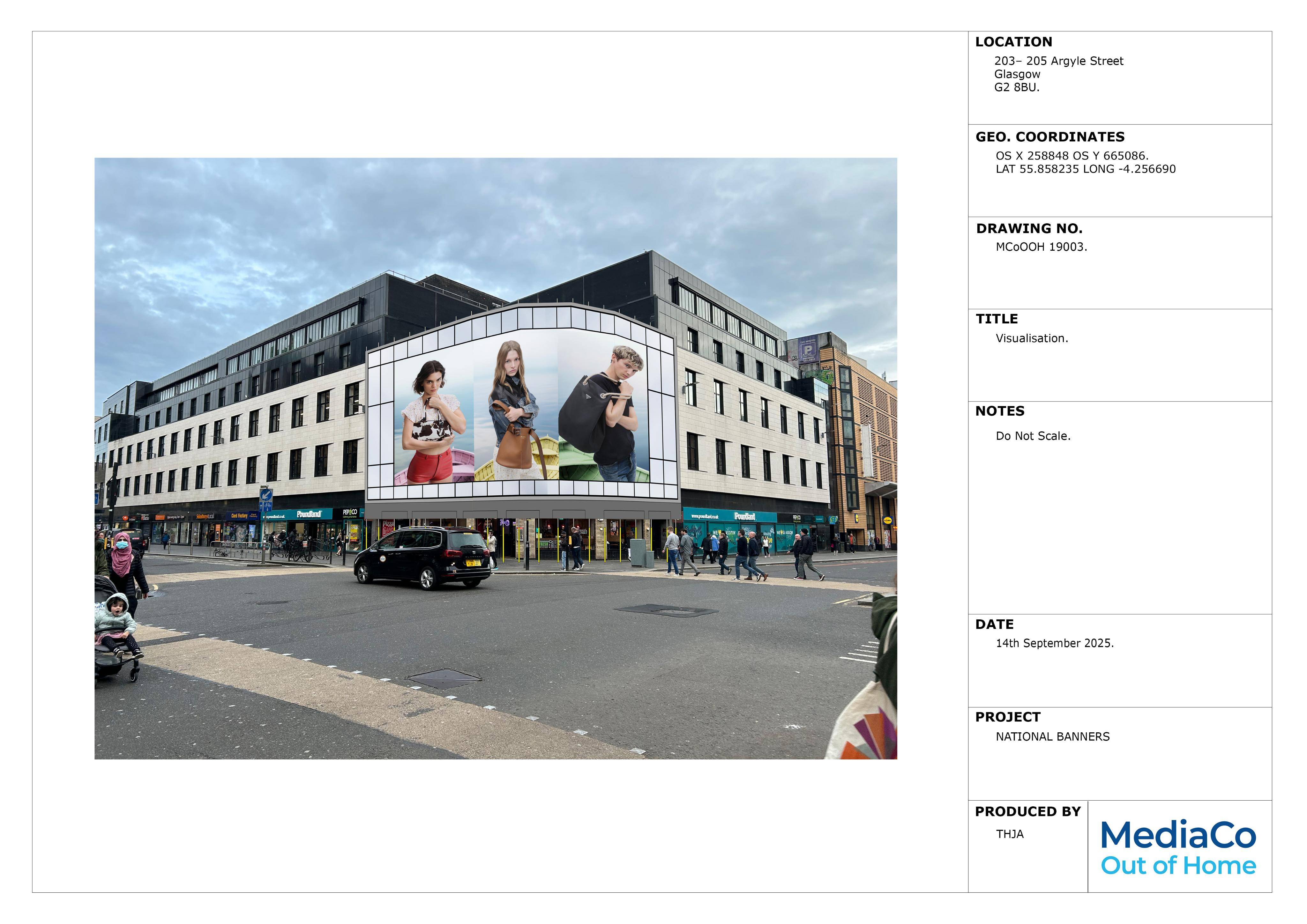Image resolution: width=1307 pixels, height=924 pixels.
Task: Select the date "14th September 2025."
Action: [1054, 643]
